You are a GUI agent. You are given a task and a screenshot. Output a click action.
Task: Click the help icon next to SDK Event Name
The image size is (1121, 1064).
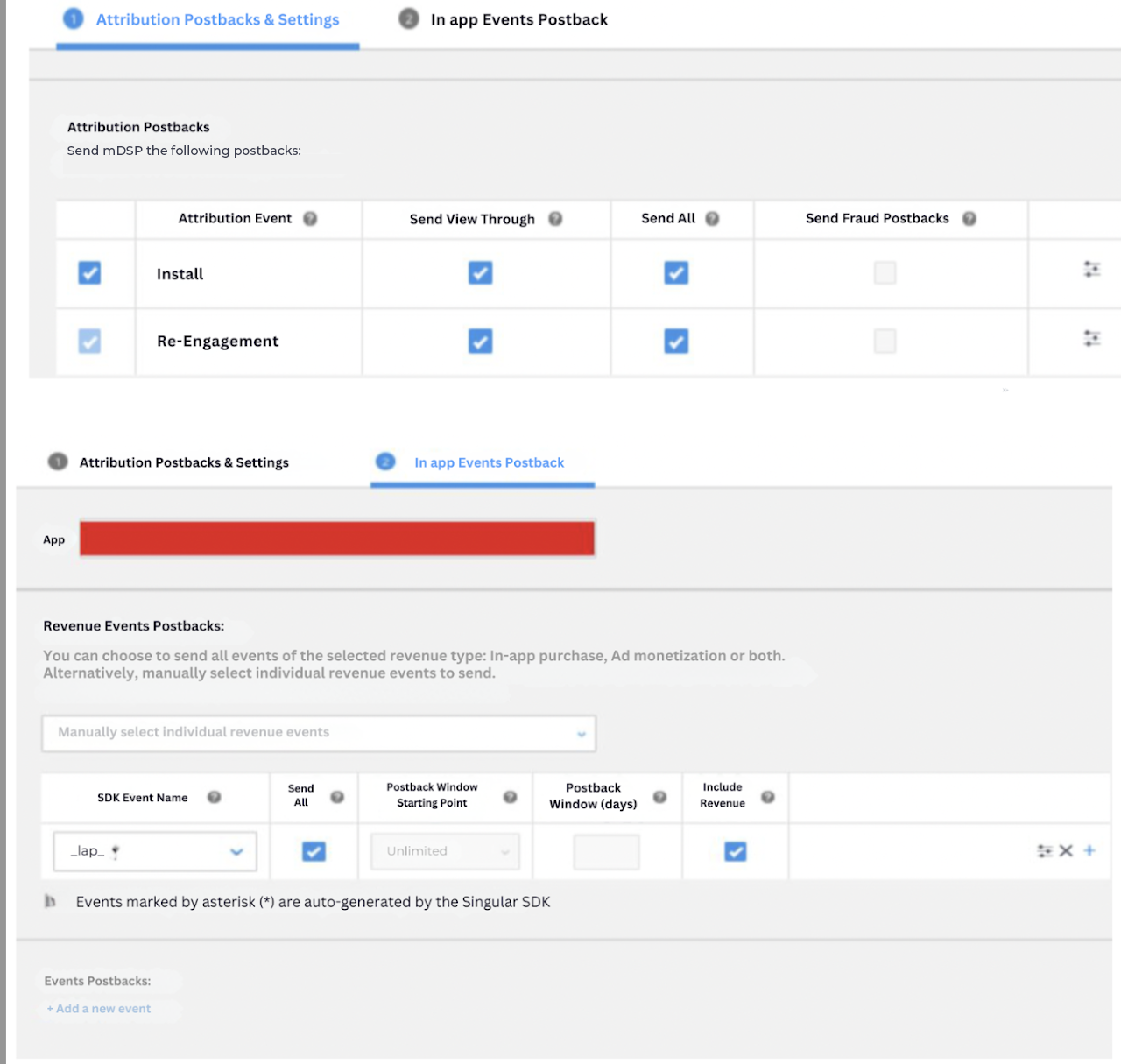pos(214,797)
